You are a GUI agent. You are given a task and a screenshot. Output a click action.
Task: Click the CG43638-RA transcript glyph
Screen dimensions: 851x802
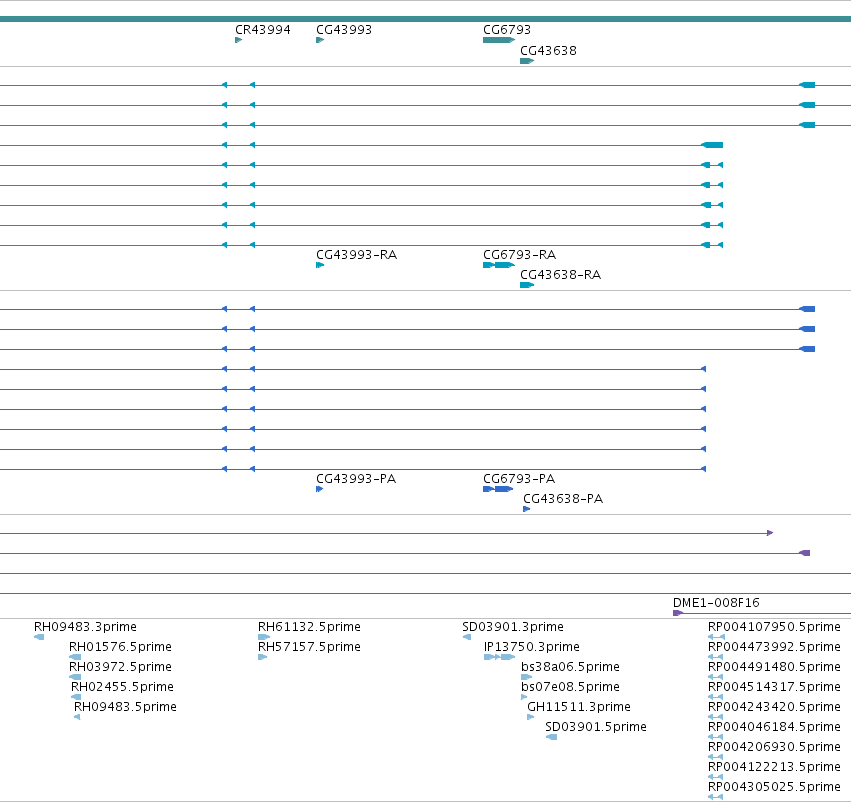coord(527,285)
